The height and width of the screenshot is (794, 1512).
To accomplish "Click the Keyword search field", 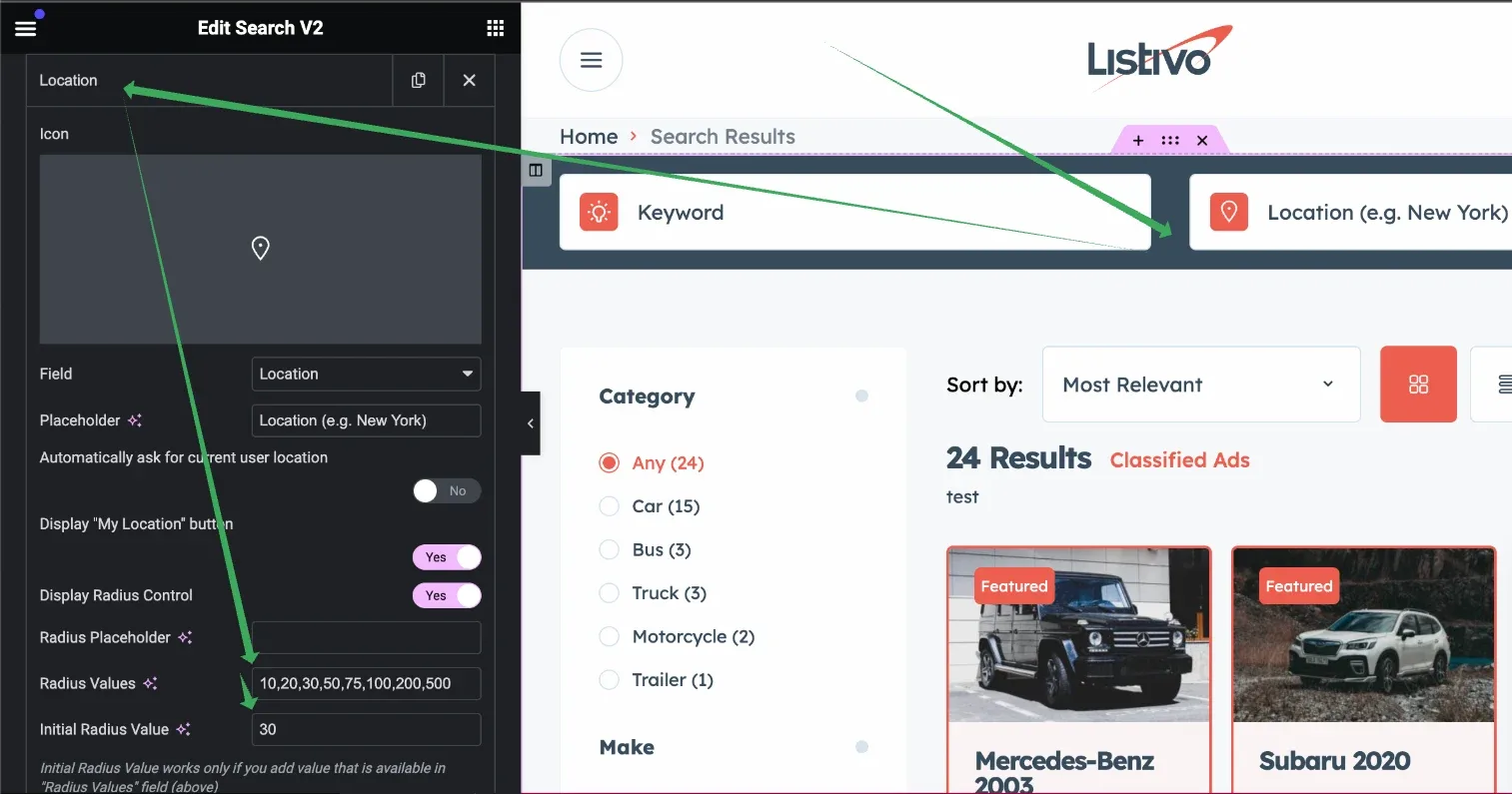I will [x=854, y=212].
